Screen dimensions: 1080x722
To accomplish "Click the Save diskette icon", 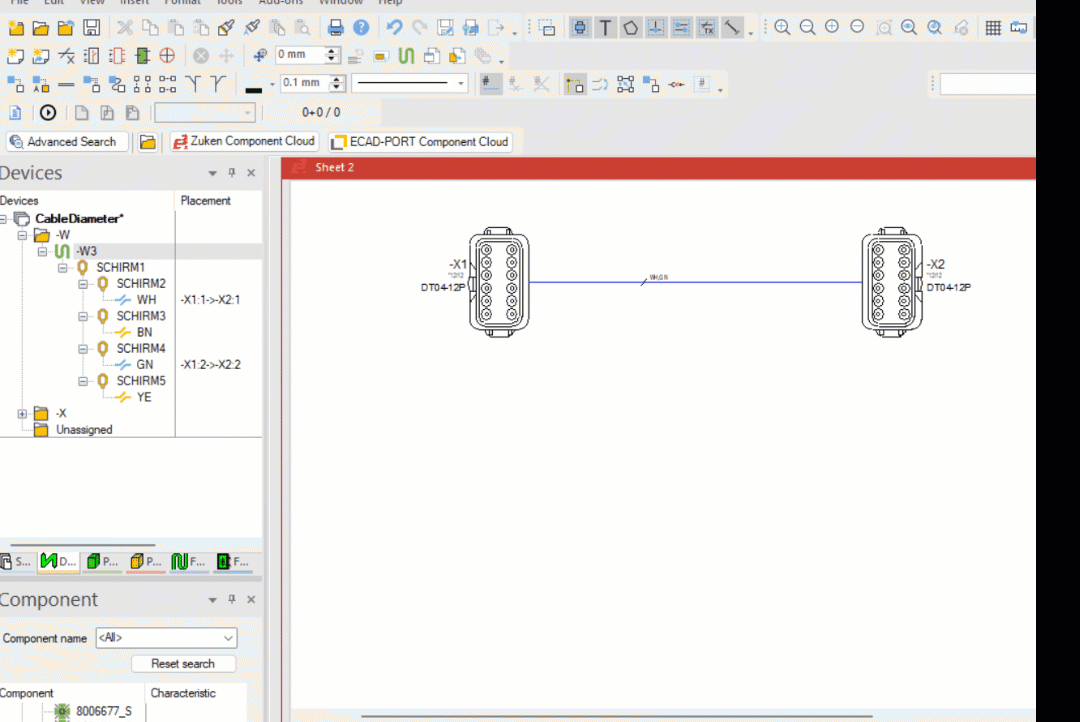I will pyautogui.click(x=91, y=28).
